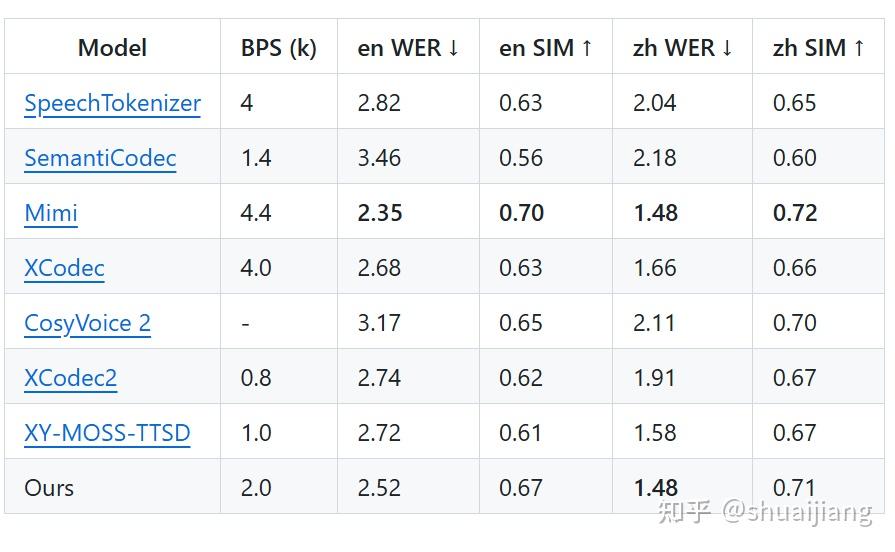Click the Ours row label
This screenshot has height=552, width=895.
[49, 488]
